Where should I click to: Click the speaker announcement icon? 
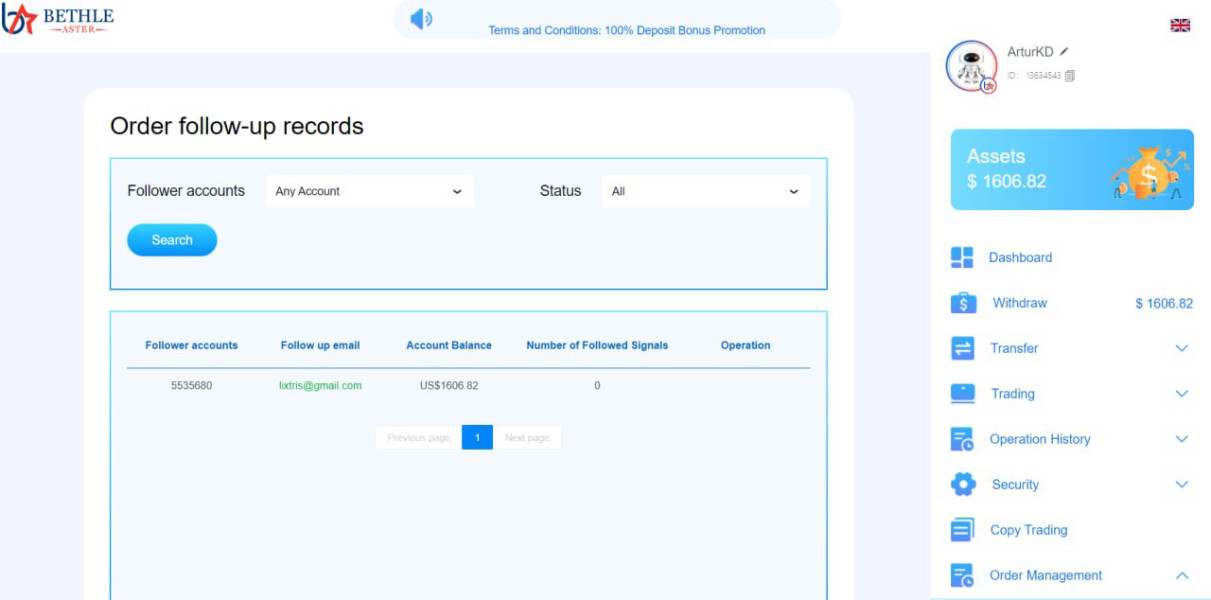point(421,19)
